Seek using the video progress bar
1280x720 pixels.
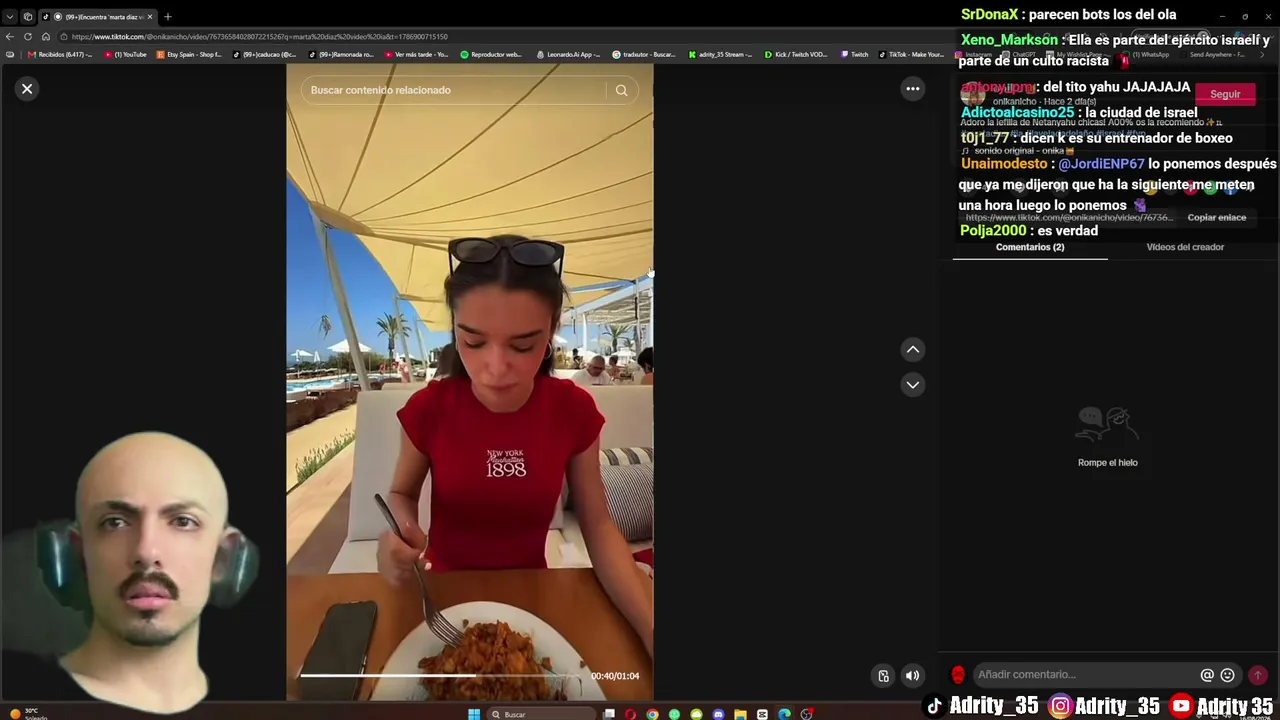(x=440, y=675)
